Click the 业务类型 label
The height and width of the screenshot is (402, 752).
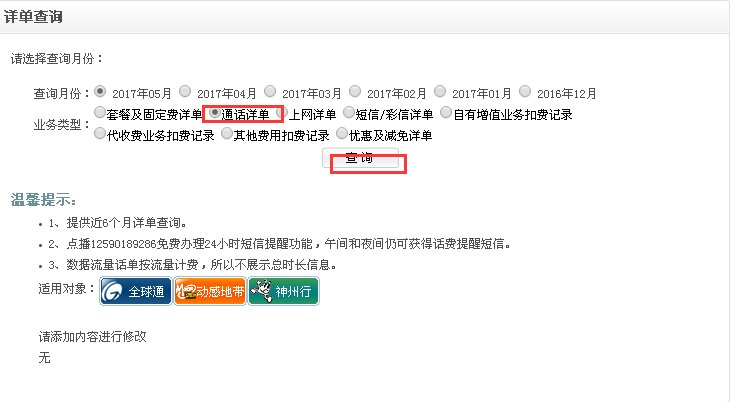[62, 125]
